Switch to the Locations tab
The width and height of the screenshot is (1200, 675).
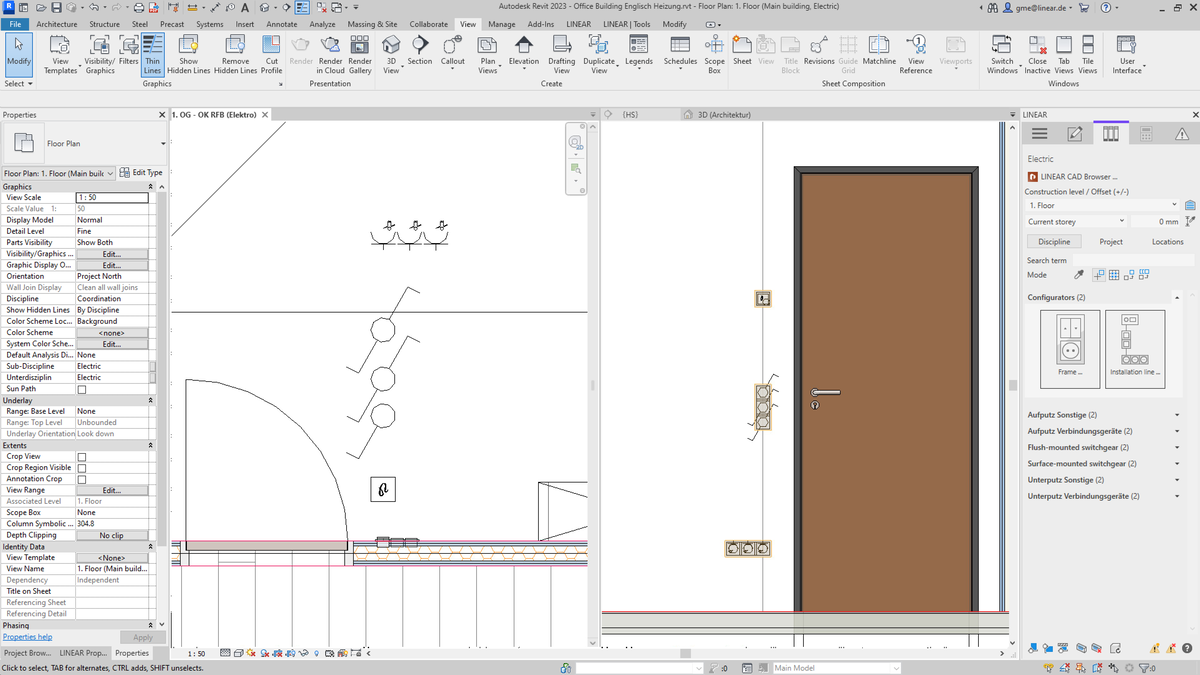tap(1167, 242)
